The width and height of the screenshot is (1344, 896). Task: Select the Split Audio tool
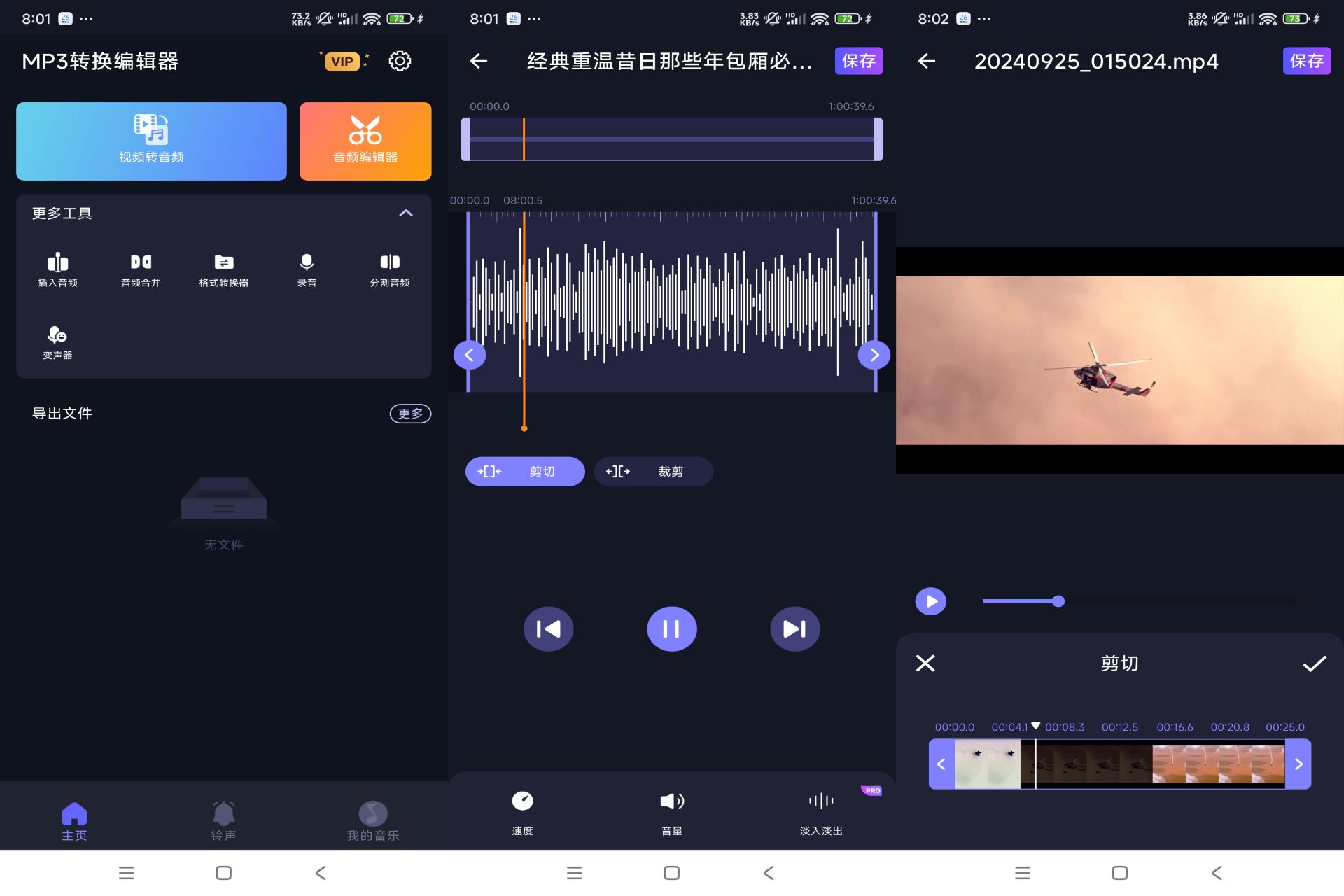[x=390, y=270]
